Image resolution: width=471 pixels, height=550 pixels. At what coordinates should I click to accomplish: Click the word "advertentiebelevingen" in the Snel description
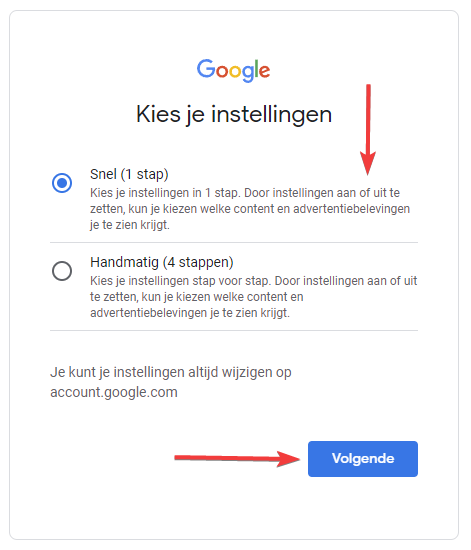click(x=351, y=209)
